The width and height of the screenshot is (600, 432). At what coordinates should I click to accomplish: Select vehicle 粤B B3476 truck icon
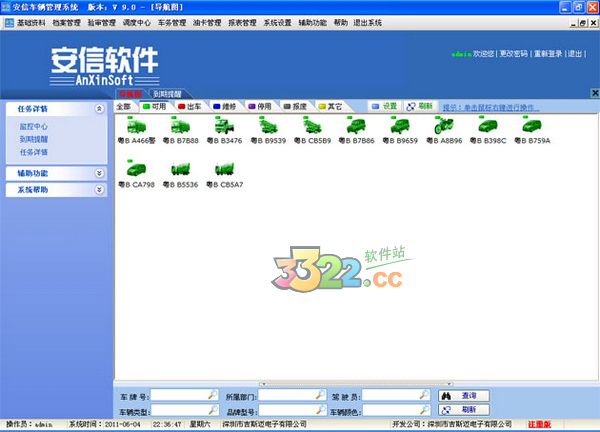pyautogui.click(x=224, y=126)
